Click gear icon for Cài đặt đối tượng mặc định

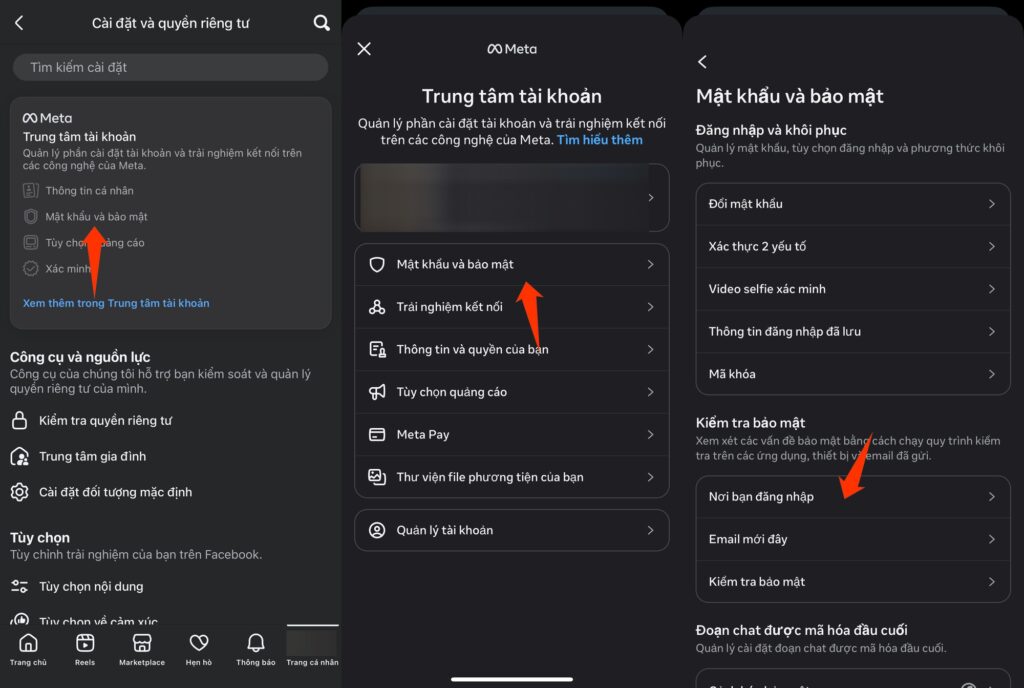20,492
